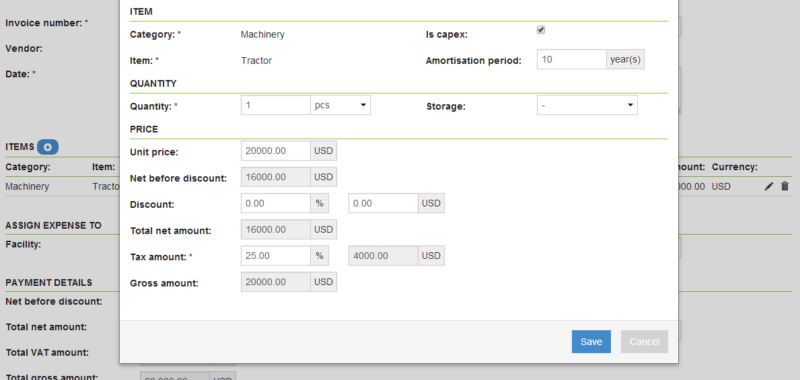Untick the Is capex checkbox

click(541, 30)
